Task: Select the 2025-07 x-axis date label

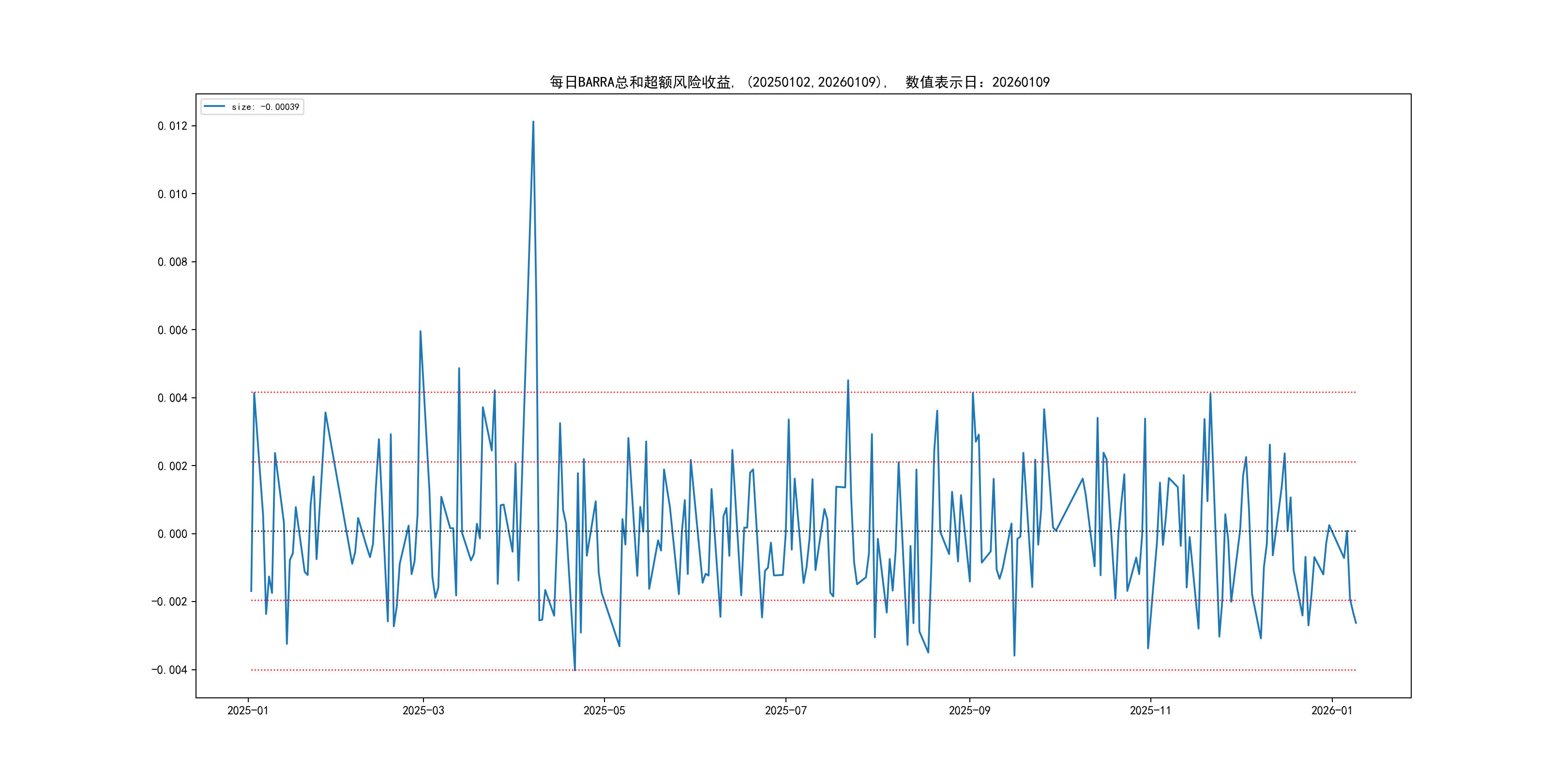Action: coord(785,711)
